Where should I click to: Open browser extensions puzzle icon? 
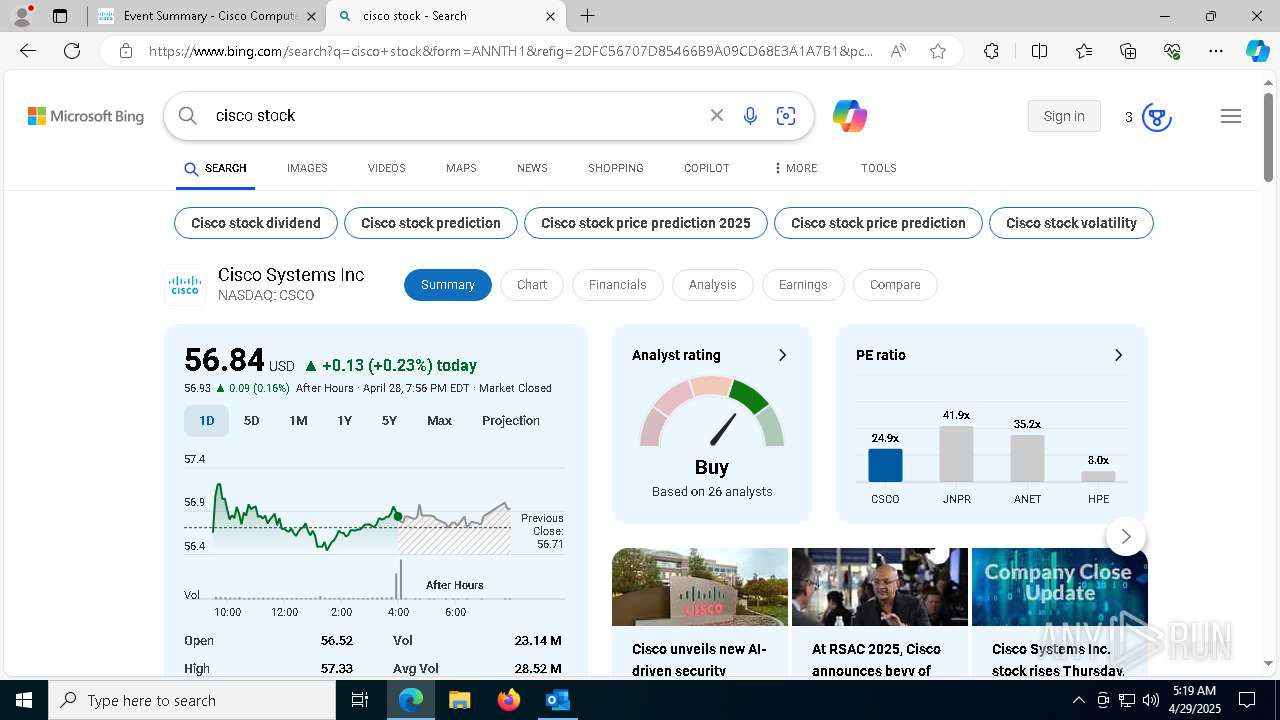(991, 51)
